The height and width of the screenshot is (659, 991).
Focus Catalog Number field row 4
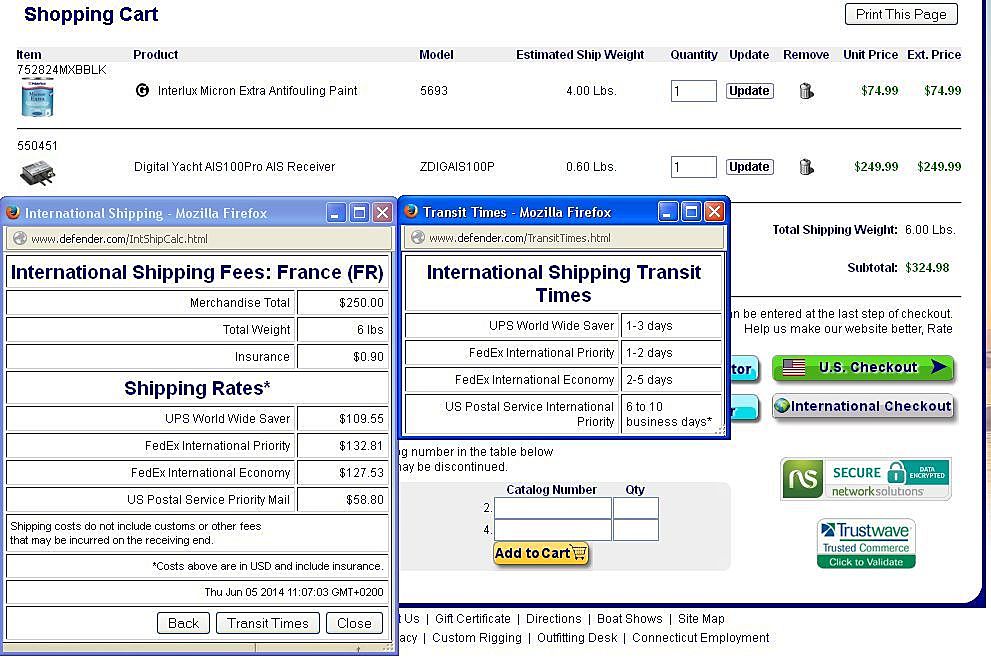click(552, 529)
